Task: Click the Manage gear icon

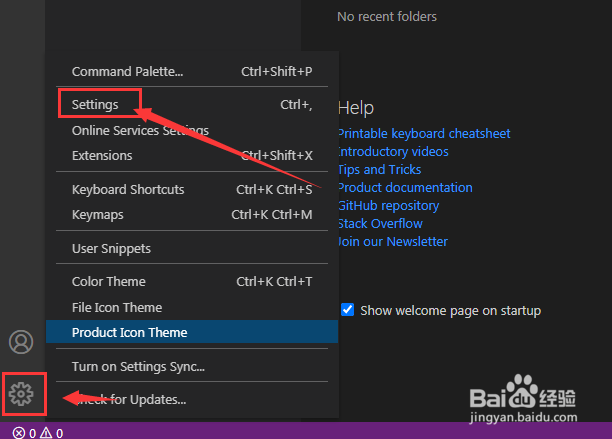Action: pos(21,394)
